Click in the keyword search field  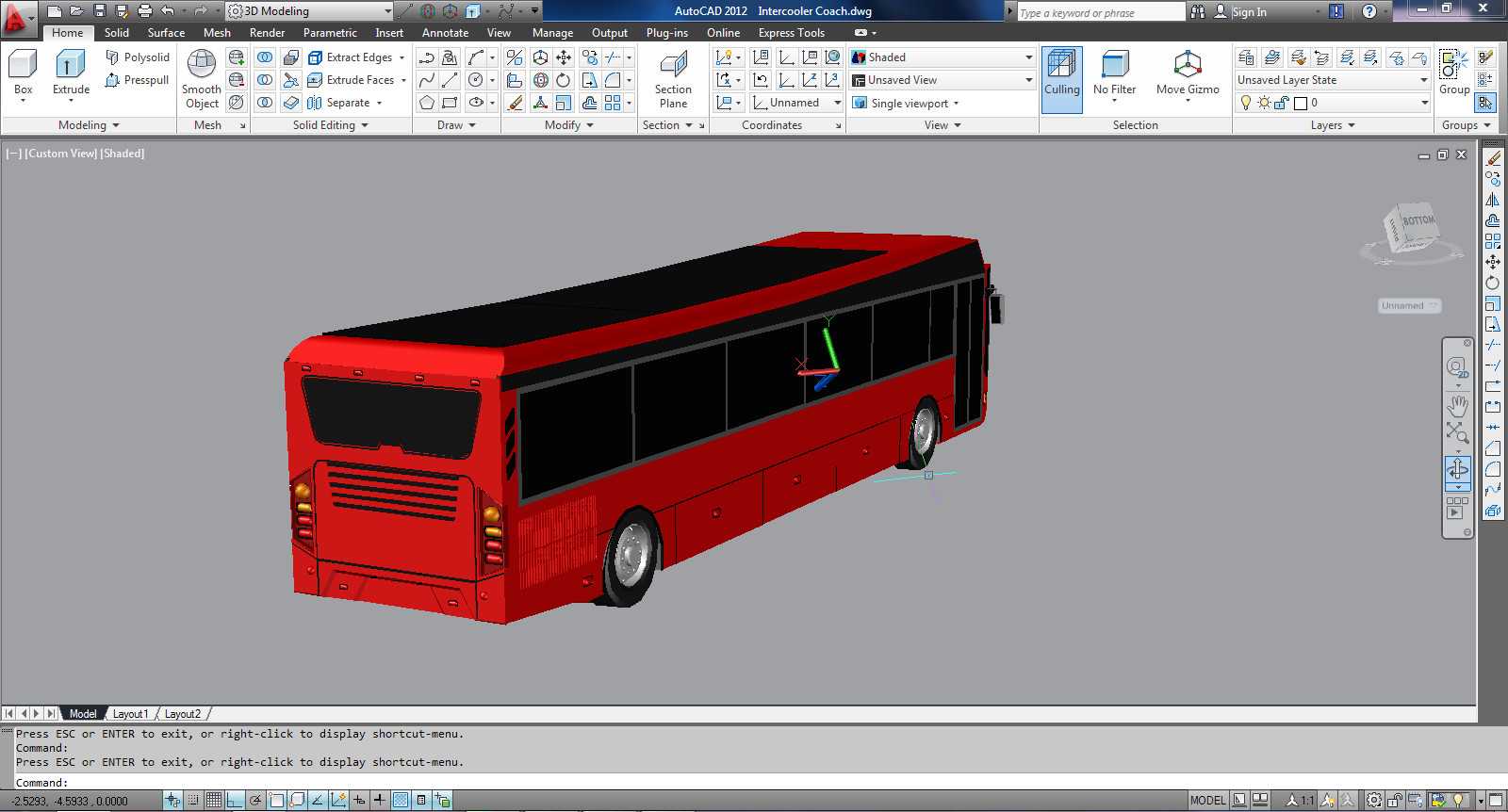coord(1100,12)
